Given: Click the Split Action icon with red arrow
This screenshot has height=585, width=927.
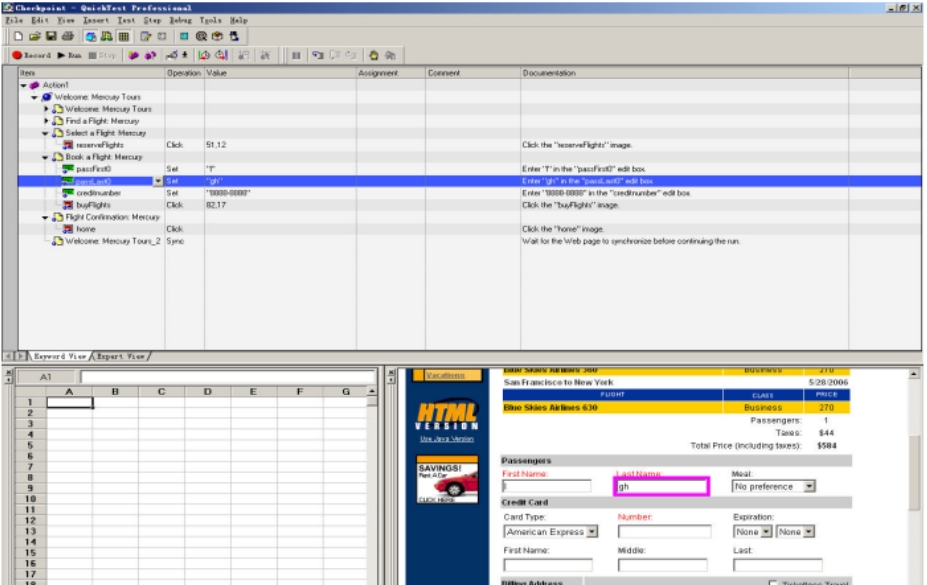Looking at the screenshot, I should click(204, 56).
